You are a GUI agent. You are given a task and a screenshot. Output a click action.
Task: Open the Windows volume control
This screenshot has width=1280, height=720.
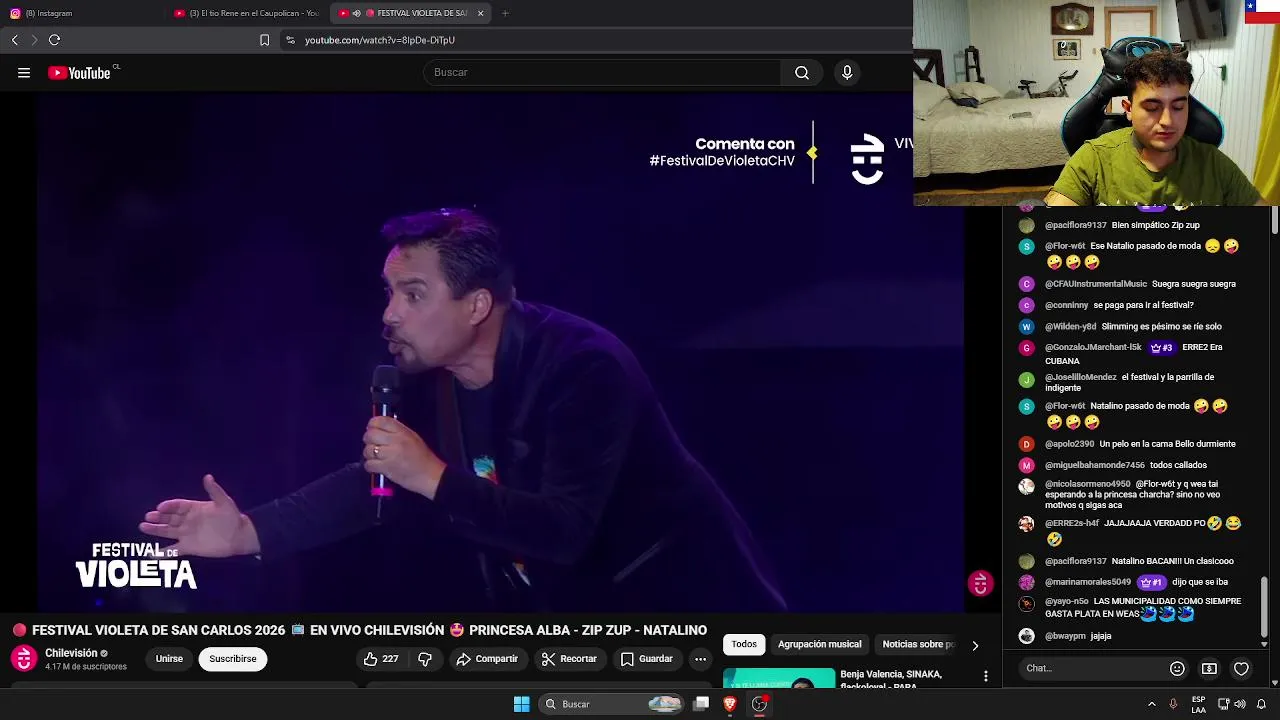coord(1241,704)
